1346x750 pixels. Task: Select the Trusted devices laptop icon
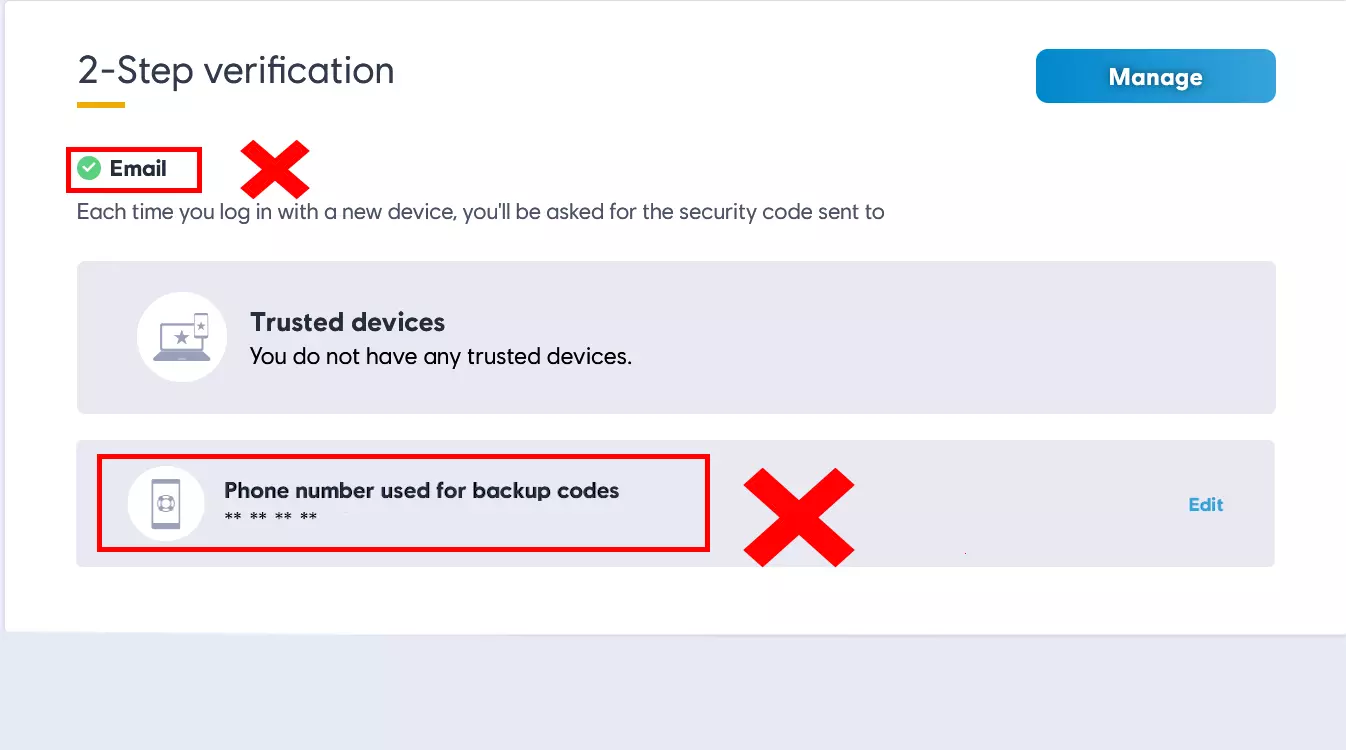(181, 337)
